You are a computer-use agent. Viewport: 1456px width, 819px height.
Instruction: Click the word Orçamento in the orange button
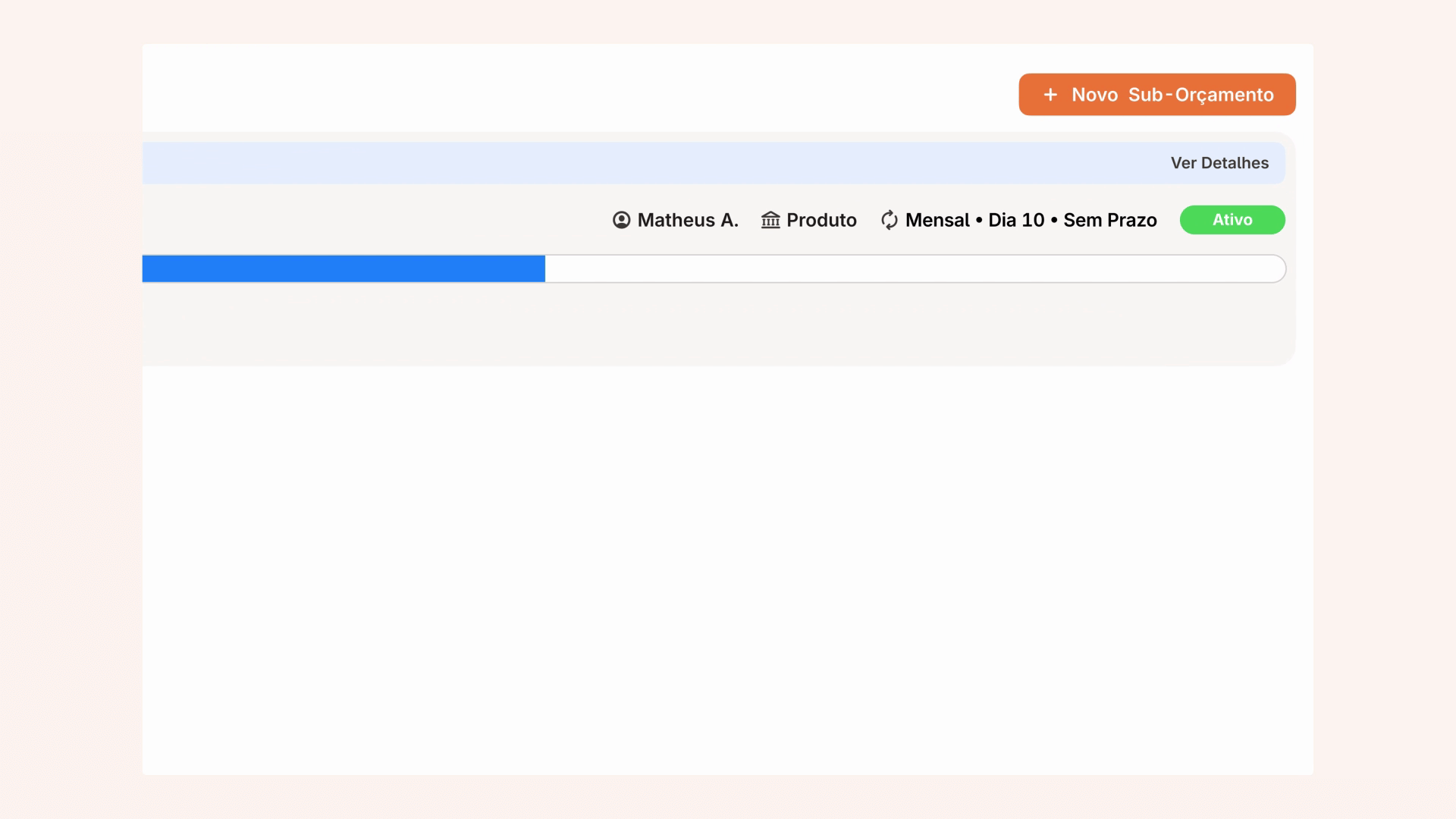point(1224,95)
